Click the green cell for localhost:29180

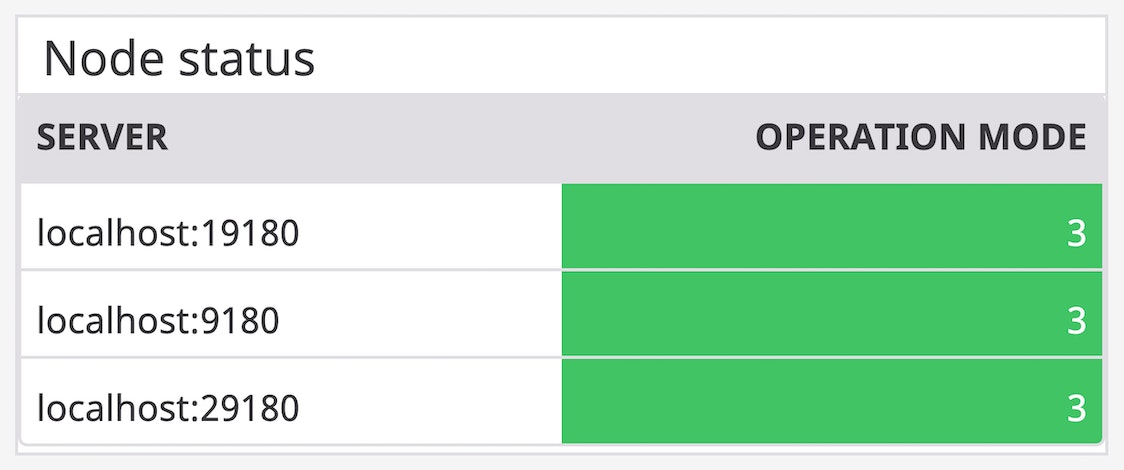pyautogui.click(x=830, y=402)
